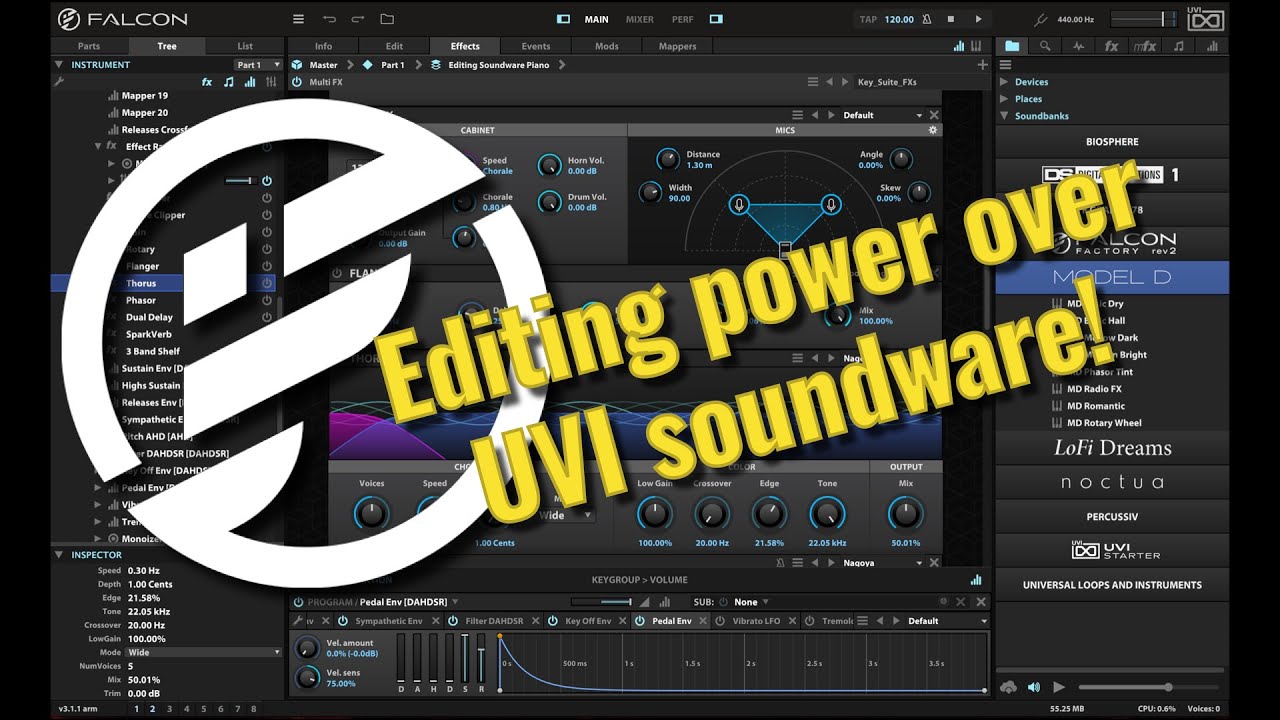Screen dimensions: 1280x720
Task: Adjust the master volume slider
Action: click(x=1145, y=19)
